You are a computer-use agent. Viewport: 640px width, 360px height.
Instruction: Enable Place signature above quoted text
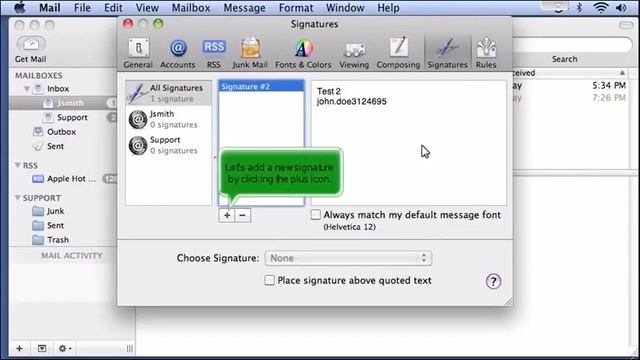pos(269,280)
